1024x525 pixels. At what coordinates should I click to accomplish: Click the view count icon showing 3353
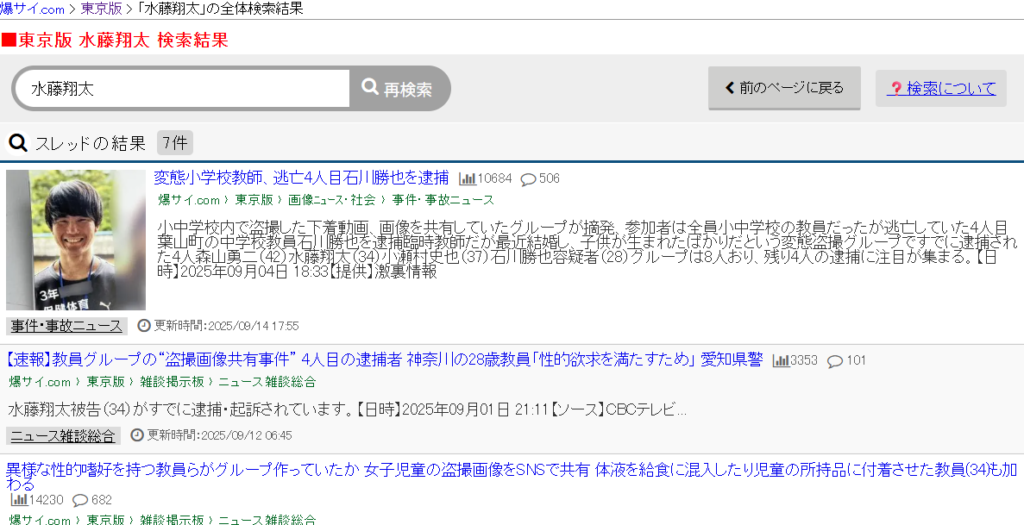(x=780, y=361)
